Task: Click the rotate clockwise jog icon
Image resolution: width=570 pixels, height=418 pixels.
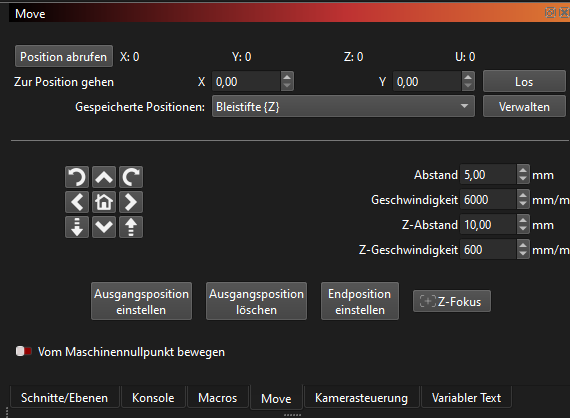Action: (131, 177)
